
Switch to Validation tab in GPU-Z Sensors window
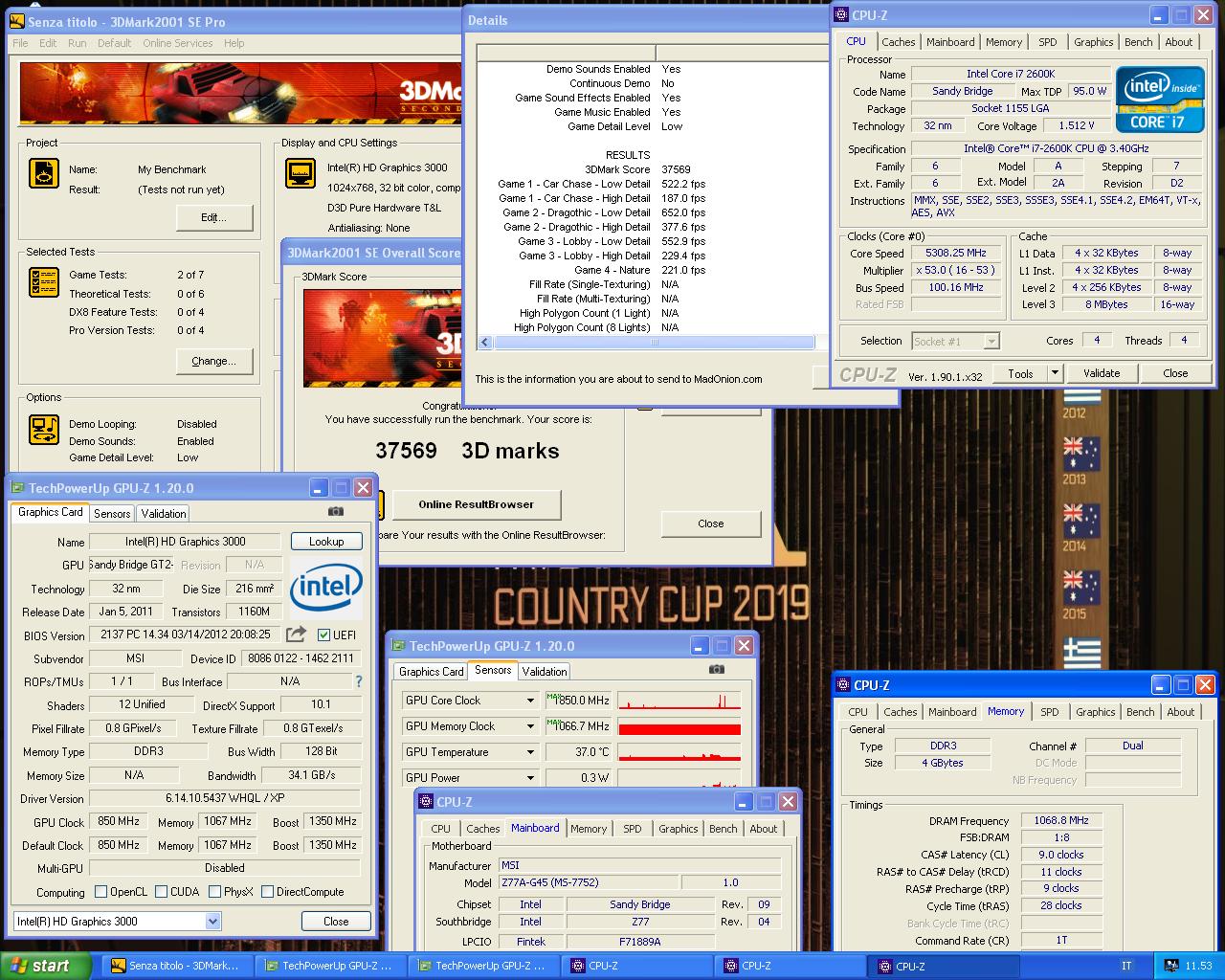(x=545, y=672)
